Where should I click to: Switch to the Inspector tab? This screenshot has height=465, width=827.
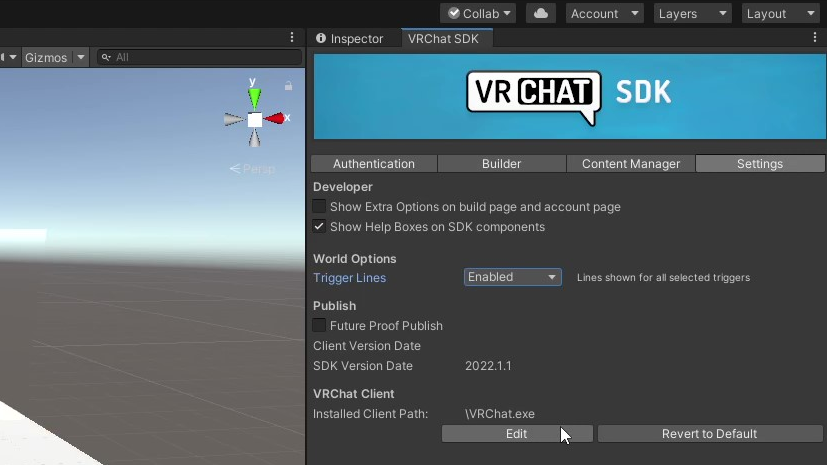[x=350, y=38]
